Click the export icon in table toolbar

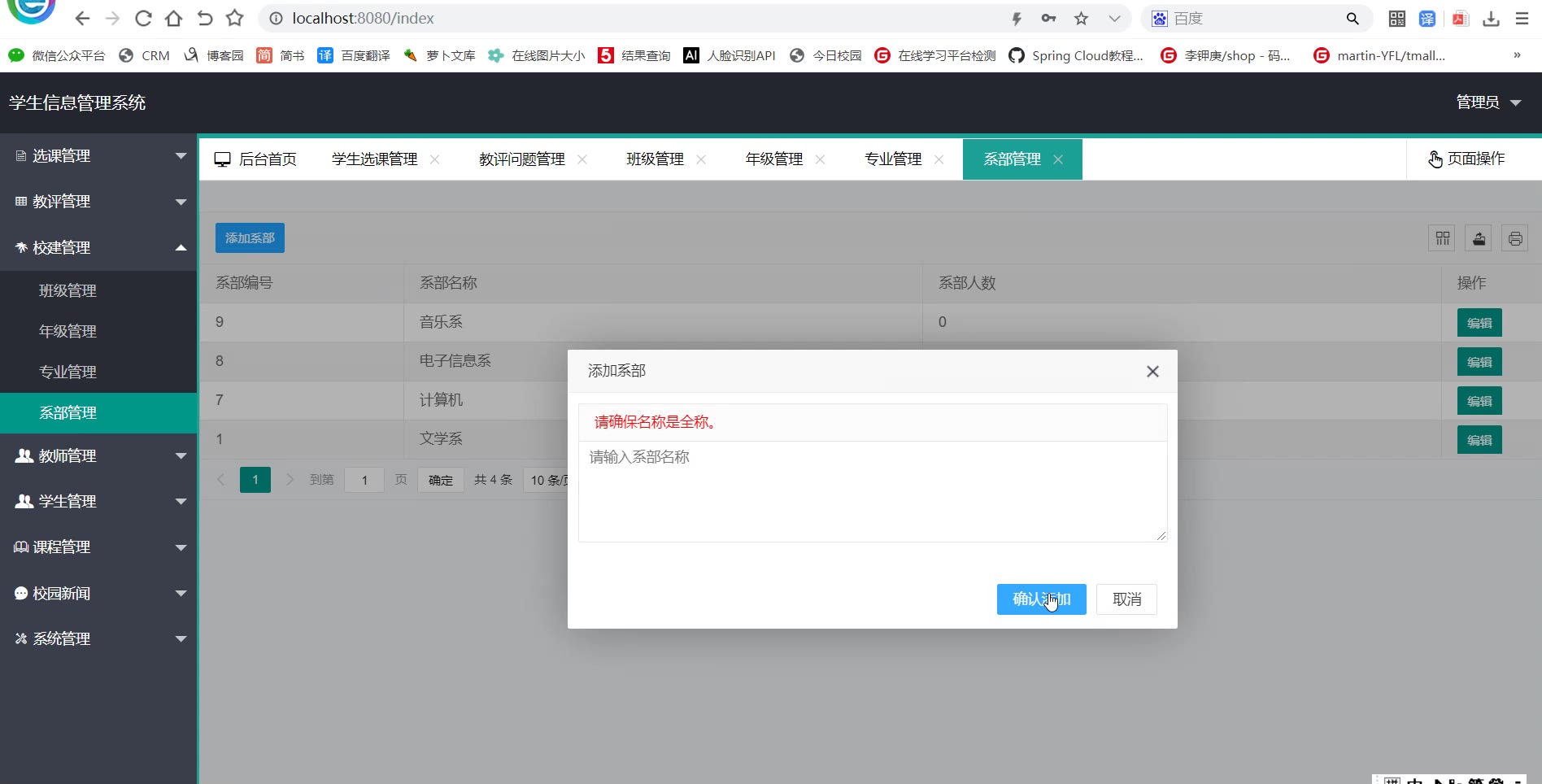(x=1479, y=238)
